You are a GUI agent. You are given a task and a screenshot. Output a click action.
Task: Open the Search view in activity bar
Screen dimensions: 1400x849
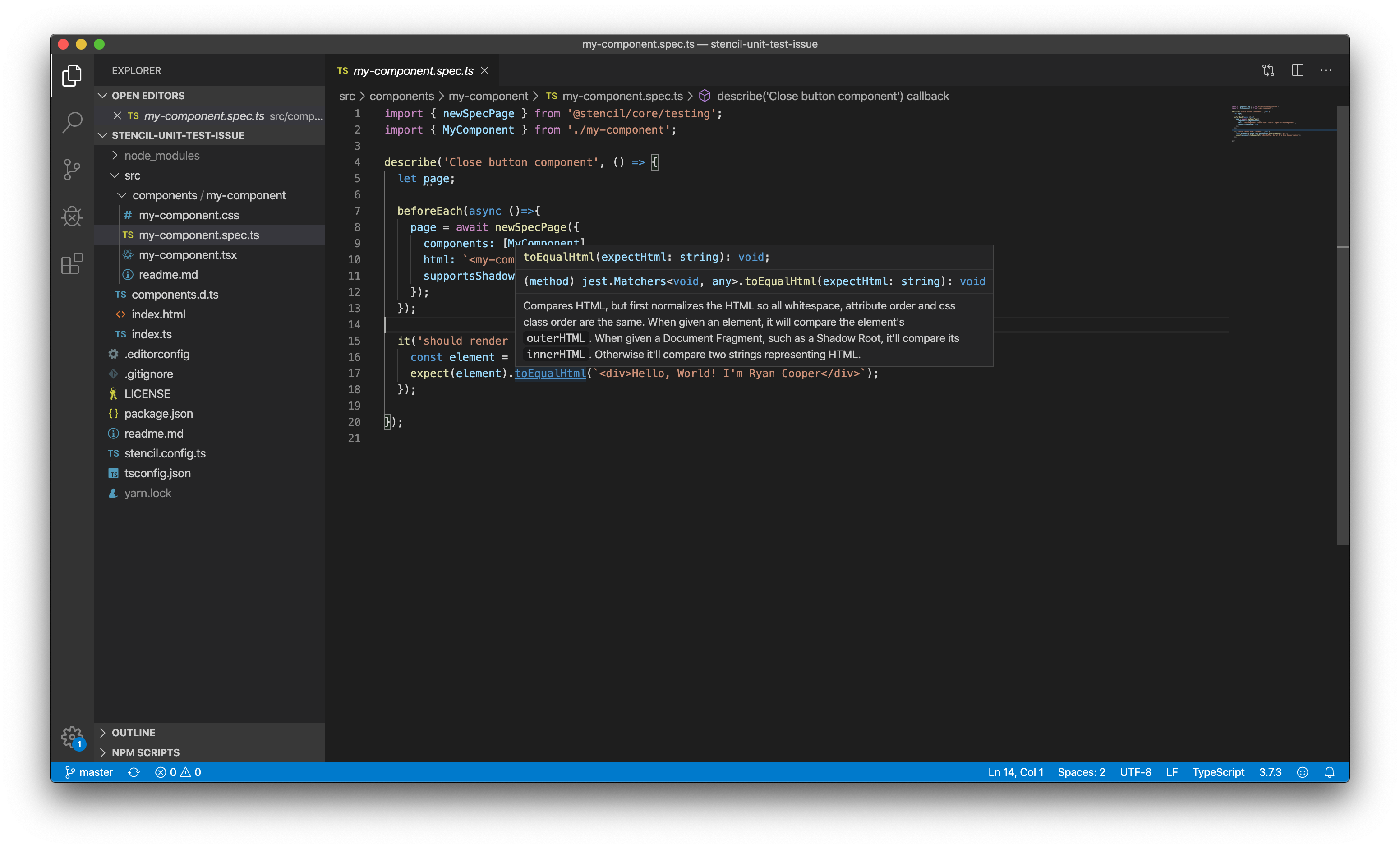click(x=72, y=122)
